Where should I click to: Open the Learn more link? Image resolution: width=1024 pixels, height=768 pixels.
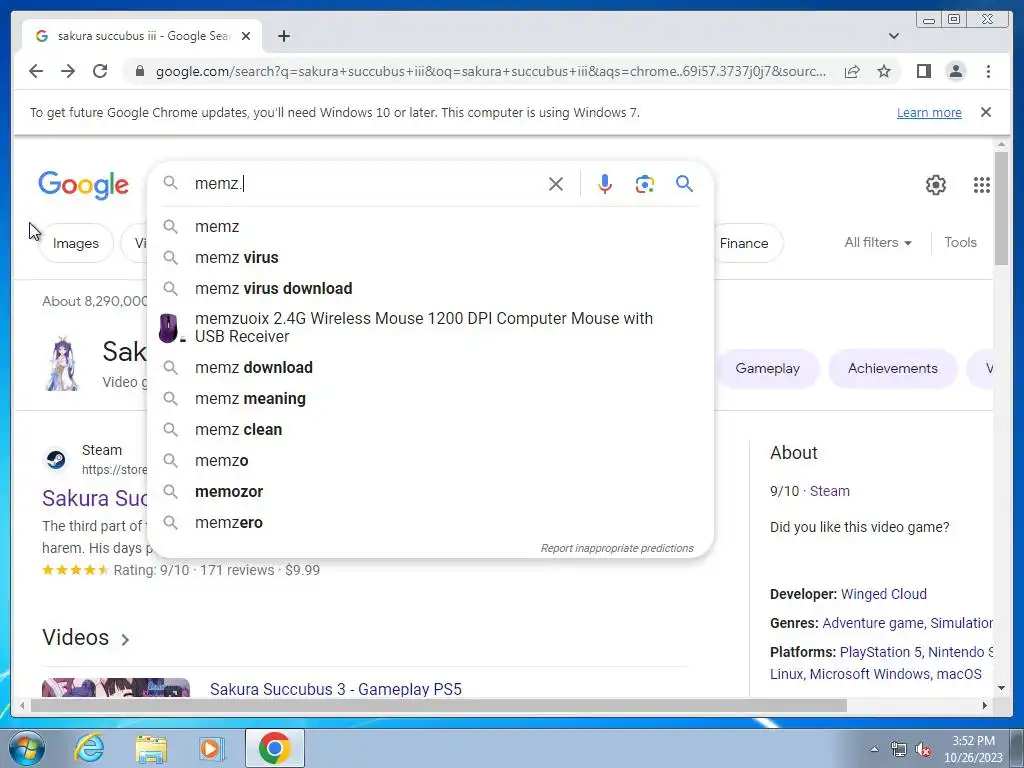click(929, 112)
